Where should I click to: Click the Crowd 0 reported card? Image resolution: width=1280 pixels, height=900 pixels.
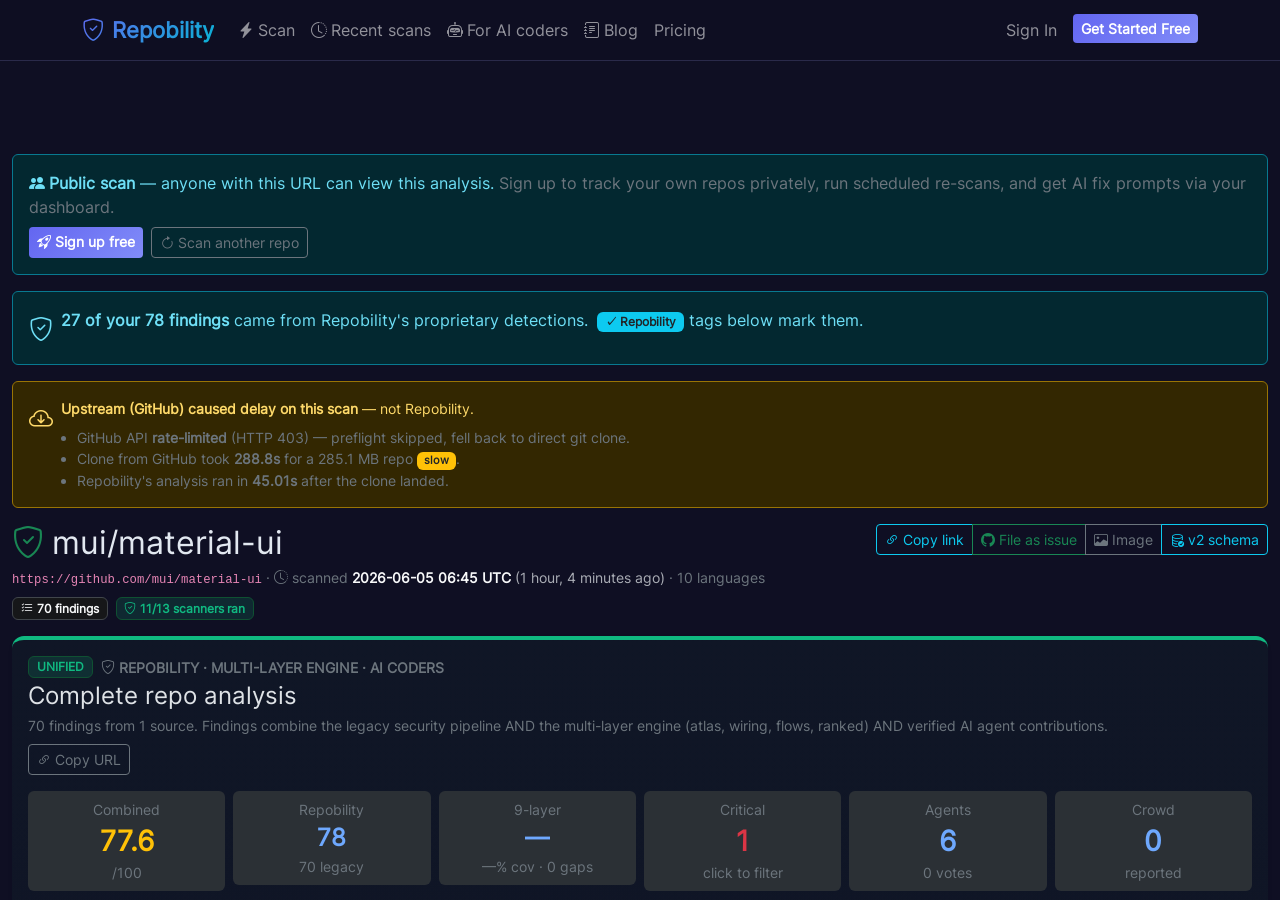1153,841
